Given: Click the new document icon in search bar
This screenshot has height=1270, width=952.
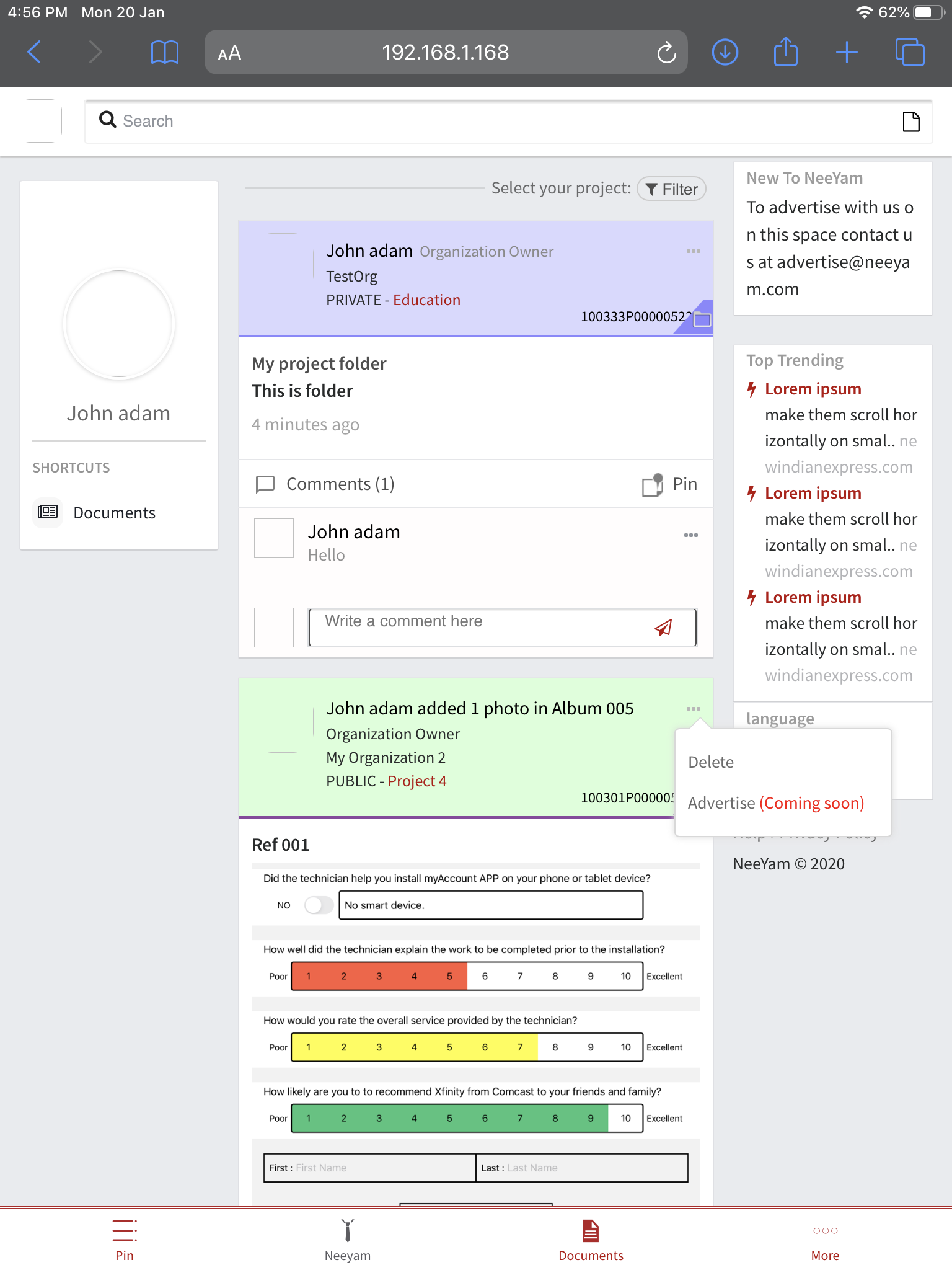Looking at the screenshot, I should pos(910,122).
